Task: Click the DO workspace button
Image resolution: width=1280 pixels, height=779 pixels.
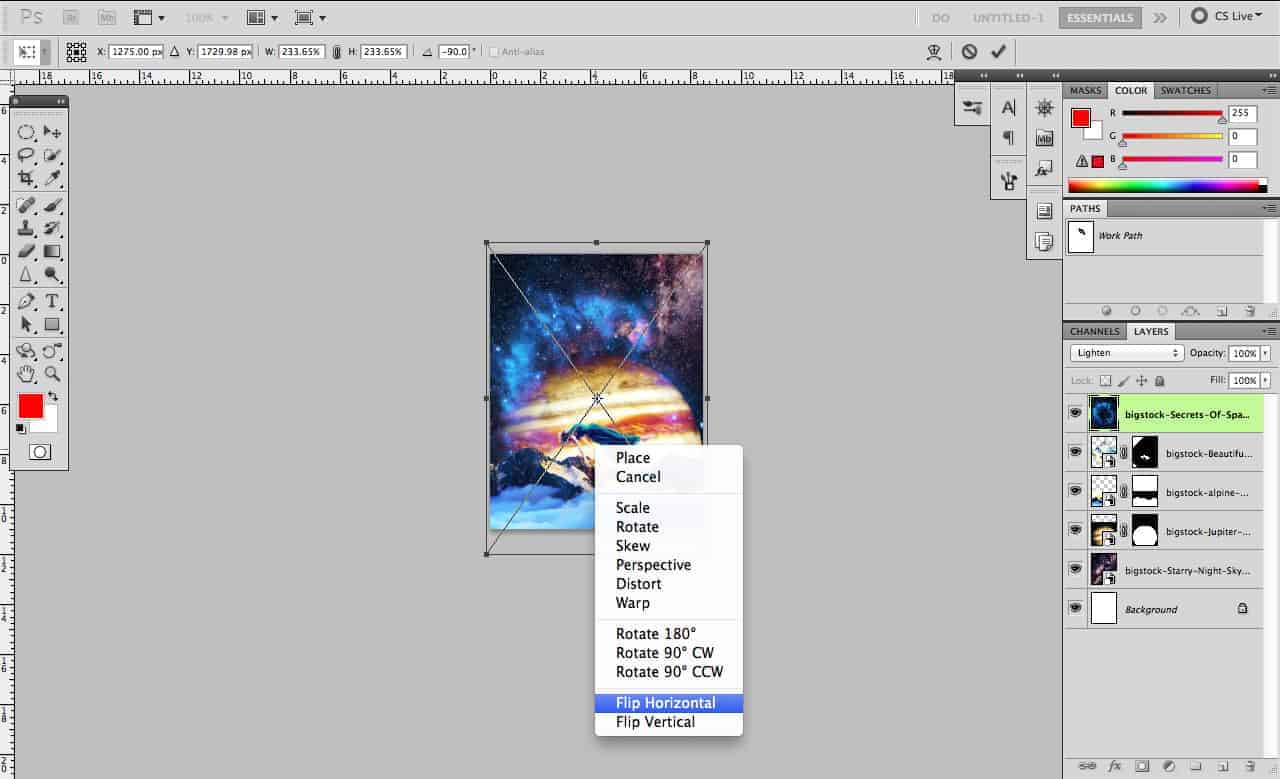Action: point(940,17)
